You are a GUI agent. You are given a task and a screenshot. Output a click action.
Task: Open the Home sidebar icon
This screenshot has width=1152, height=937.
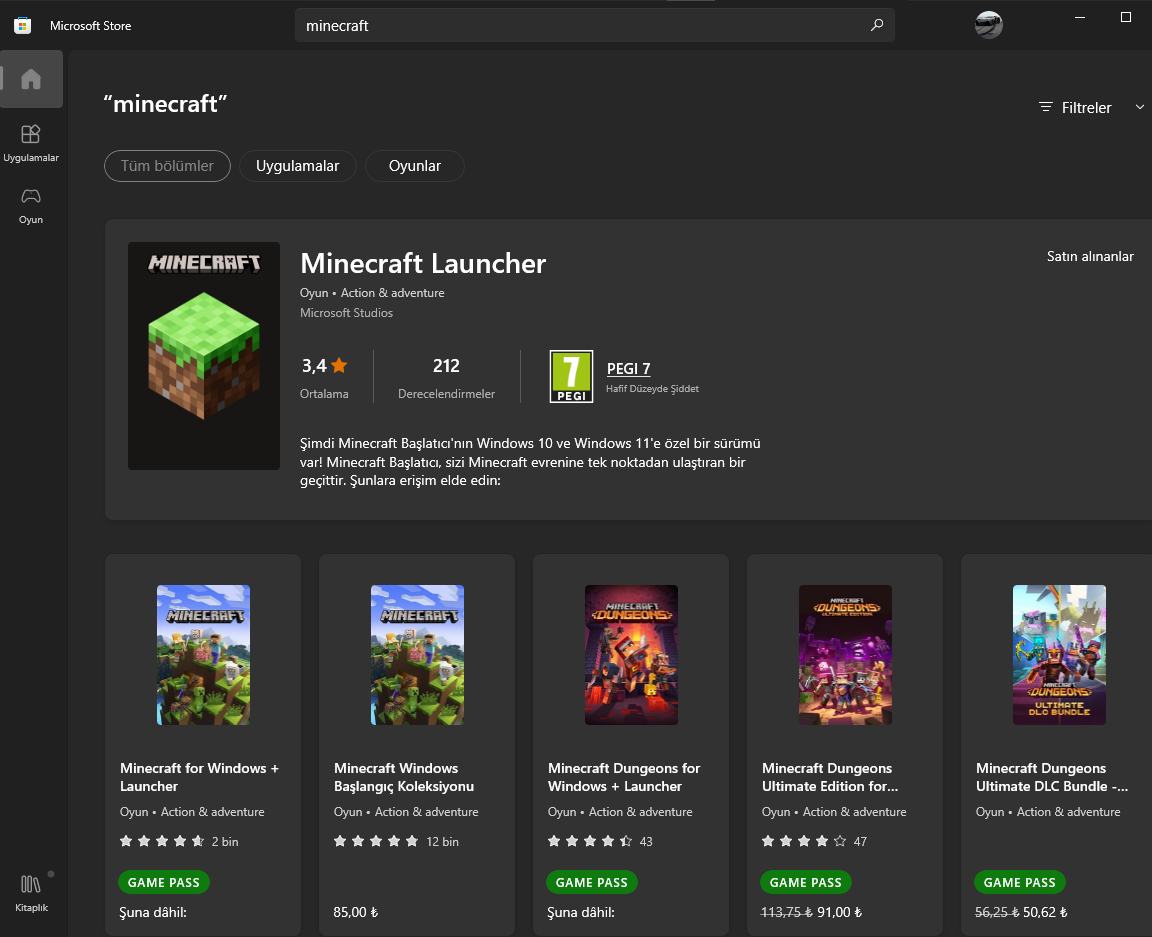coord(31,79)
